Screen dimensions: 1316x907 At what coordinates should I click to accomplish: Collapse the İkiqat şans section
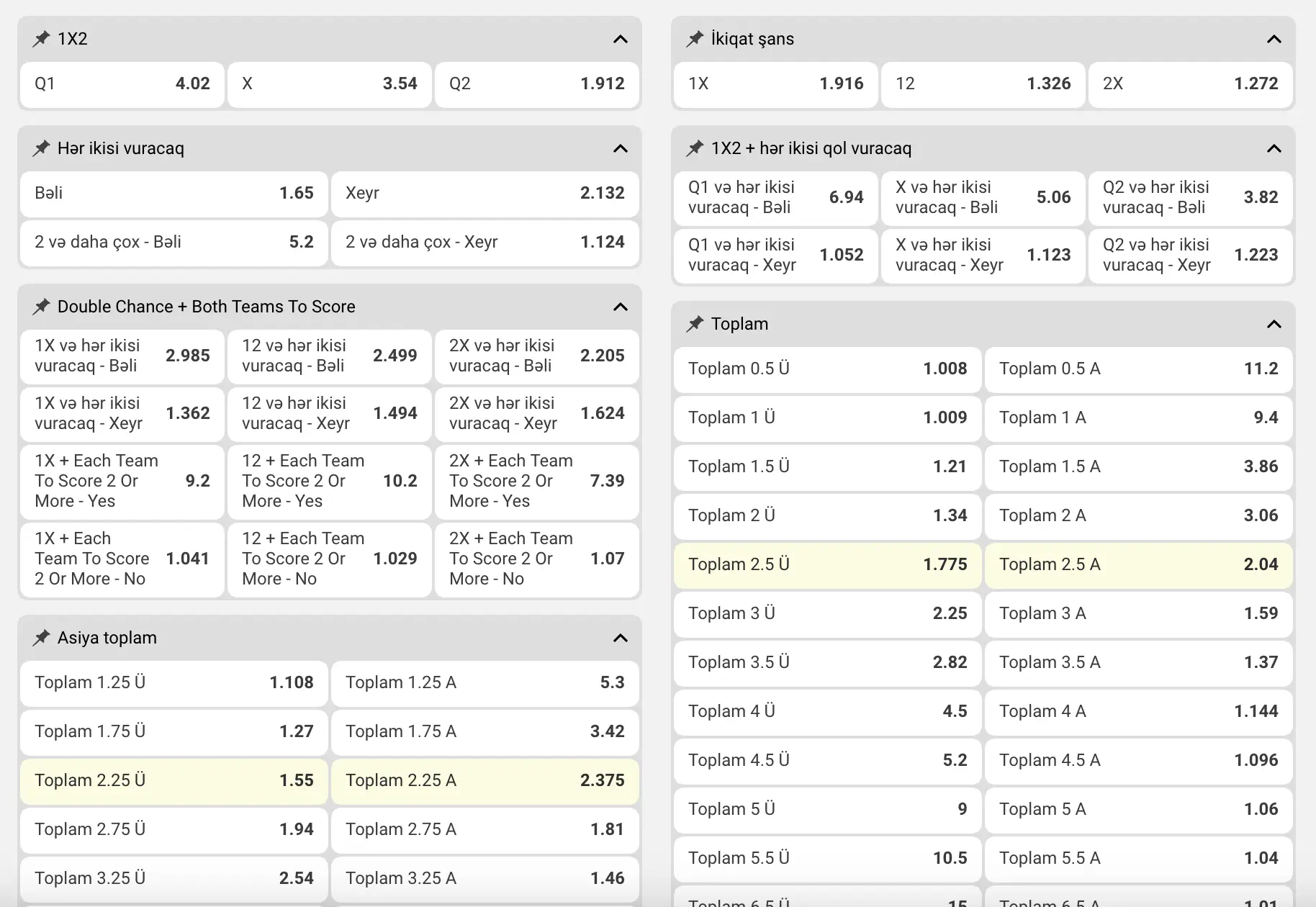(1274, 39)
